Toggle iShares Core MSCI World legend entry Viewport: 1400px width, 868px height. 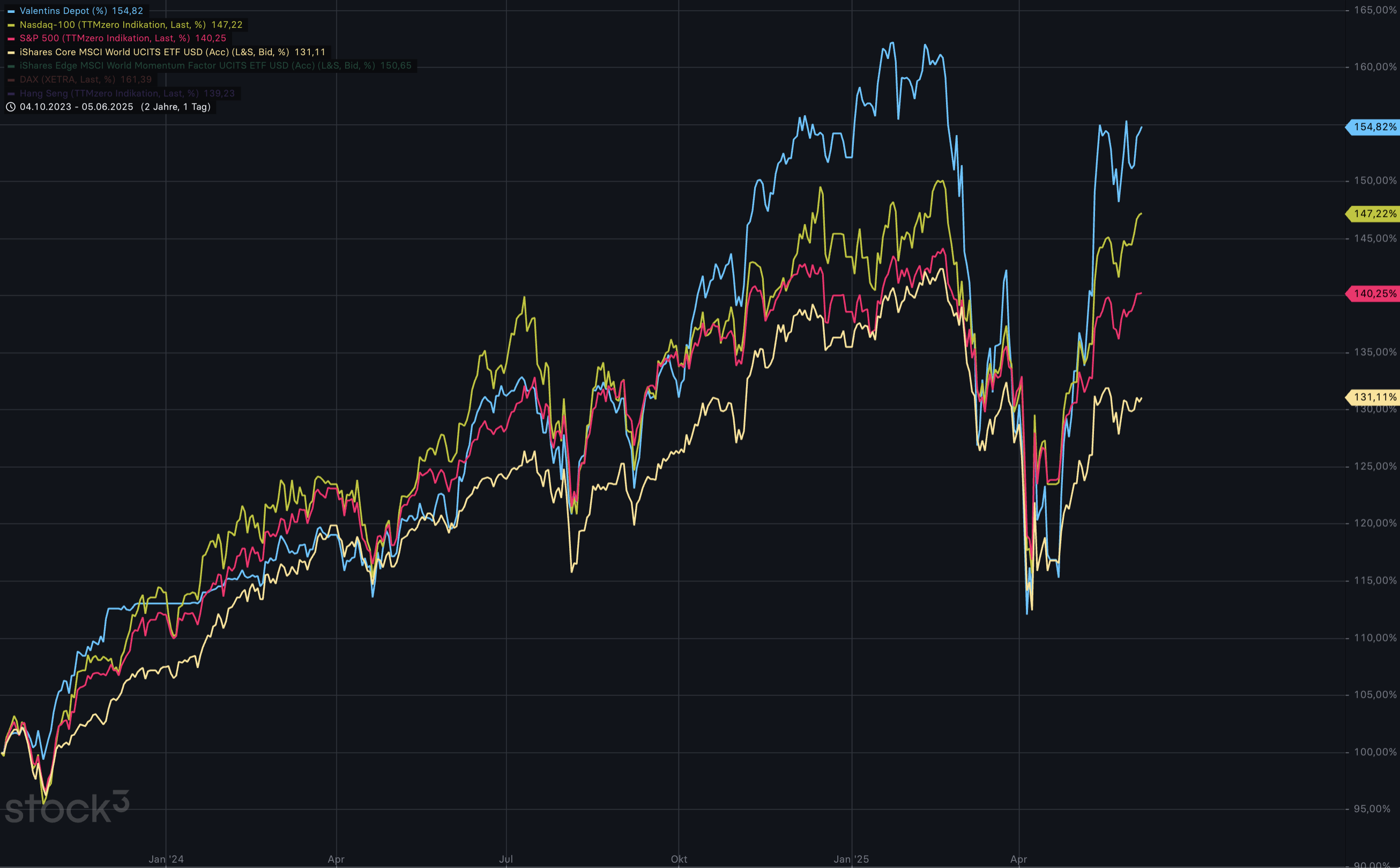[167, 53]
